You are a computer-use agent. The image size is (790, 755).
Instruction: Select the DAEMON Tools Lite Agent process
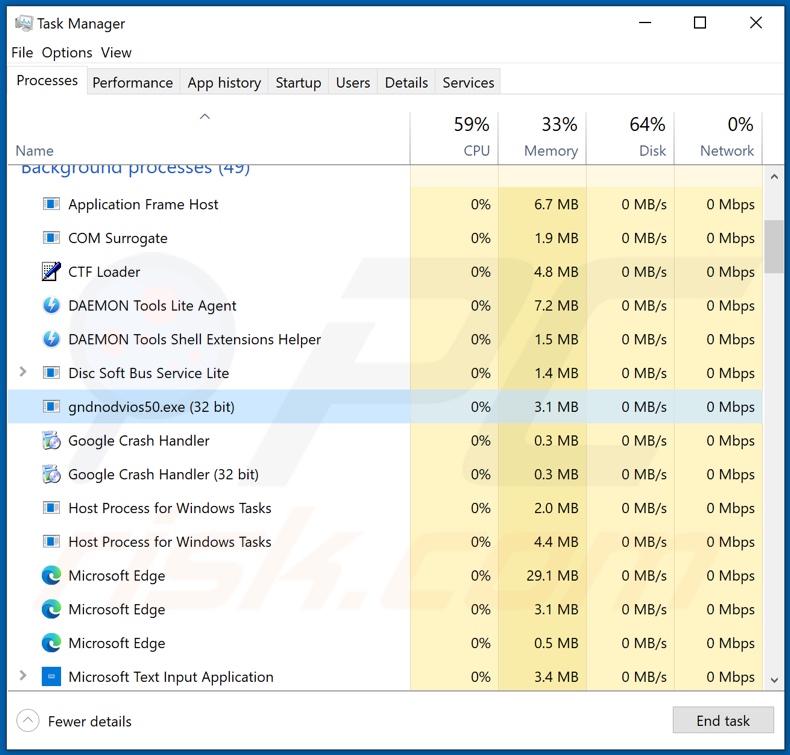pos(385,306)
